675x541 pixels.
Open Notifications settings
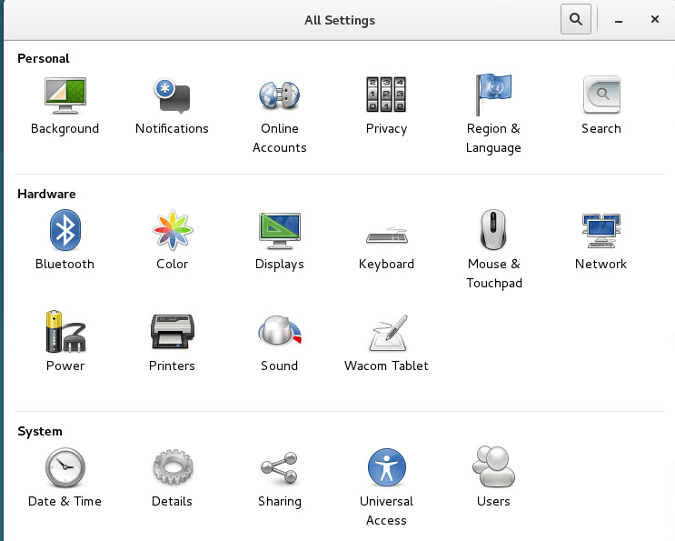click(172, 96)
